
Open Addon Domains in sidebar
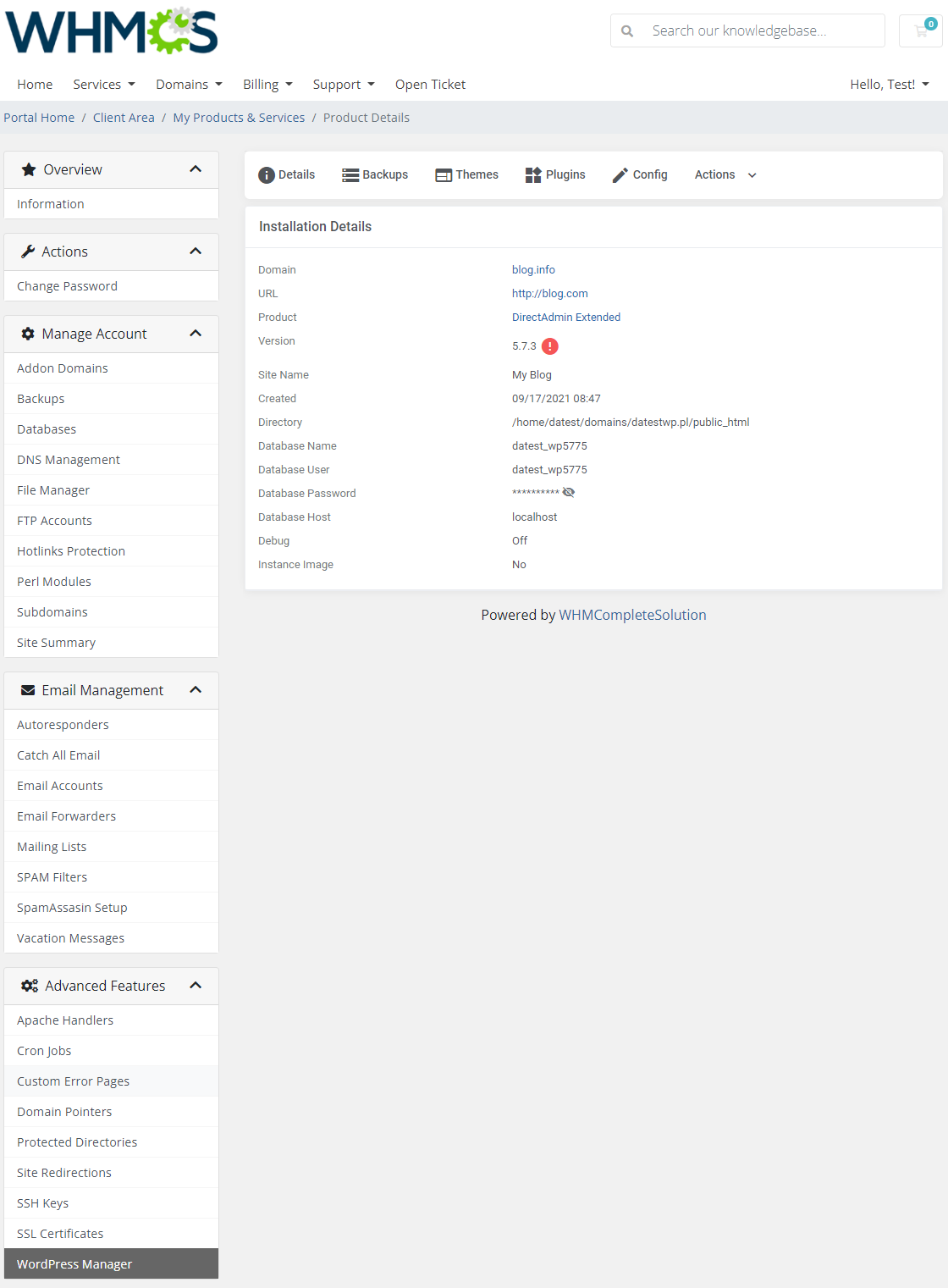112,368
